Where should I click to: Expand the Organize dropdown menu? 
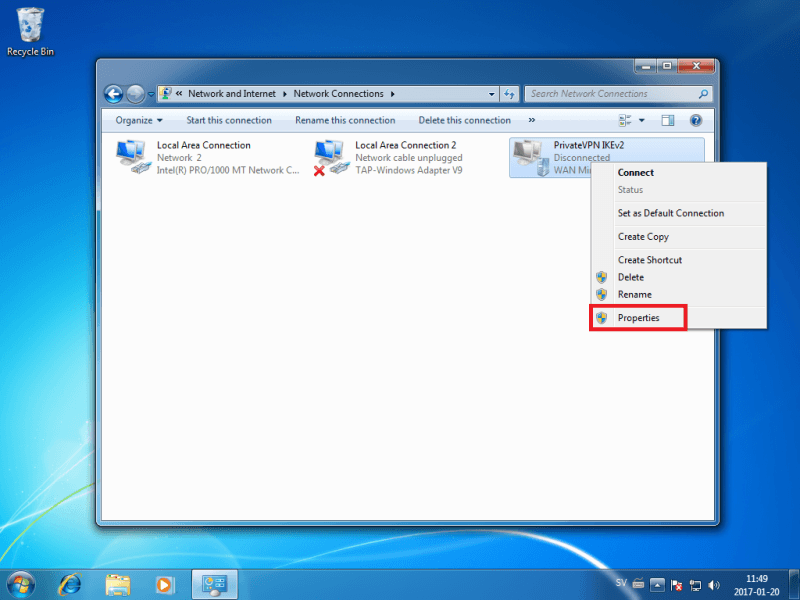pyautogui.click(x=139, y=120)
